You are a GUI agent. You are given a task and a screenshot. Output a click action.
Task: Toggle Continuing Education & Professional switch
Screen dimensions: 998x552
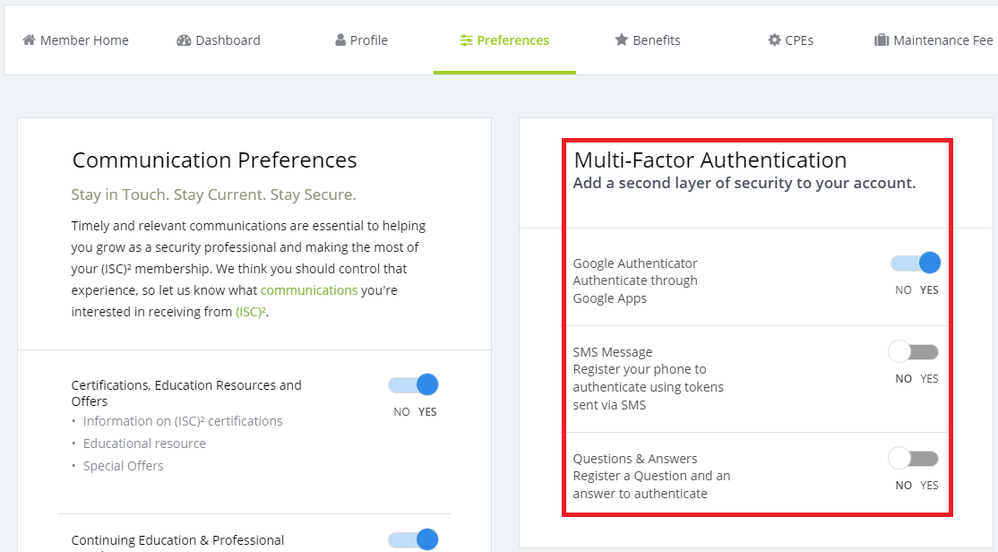click(x=413, y=540)
